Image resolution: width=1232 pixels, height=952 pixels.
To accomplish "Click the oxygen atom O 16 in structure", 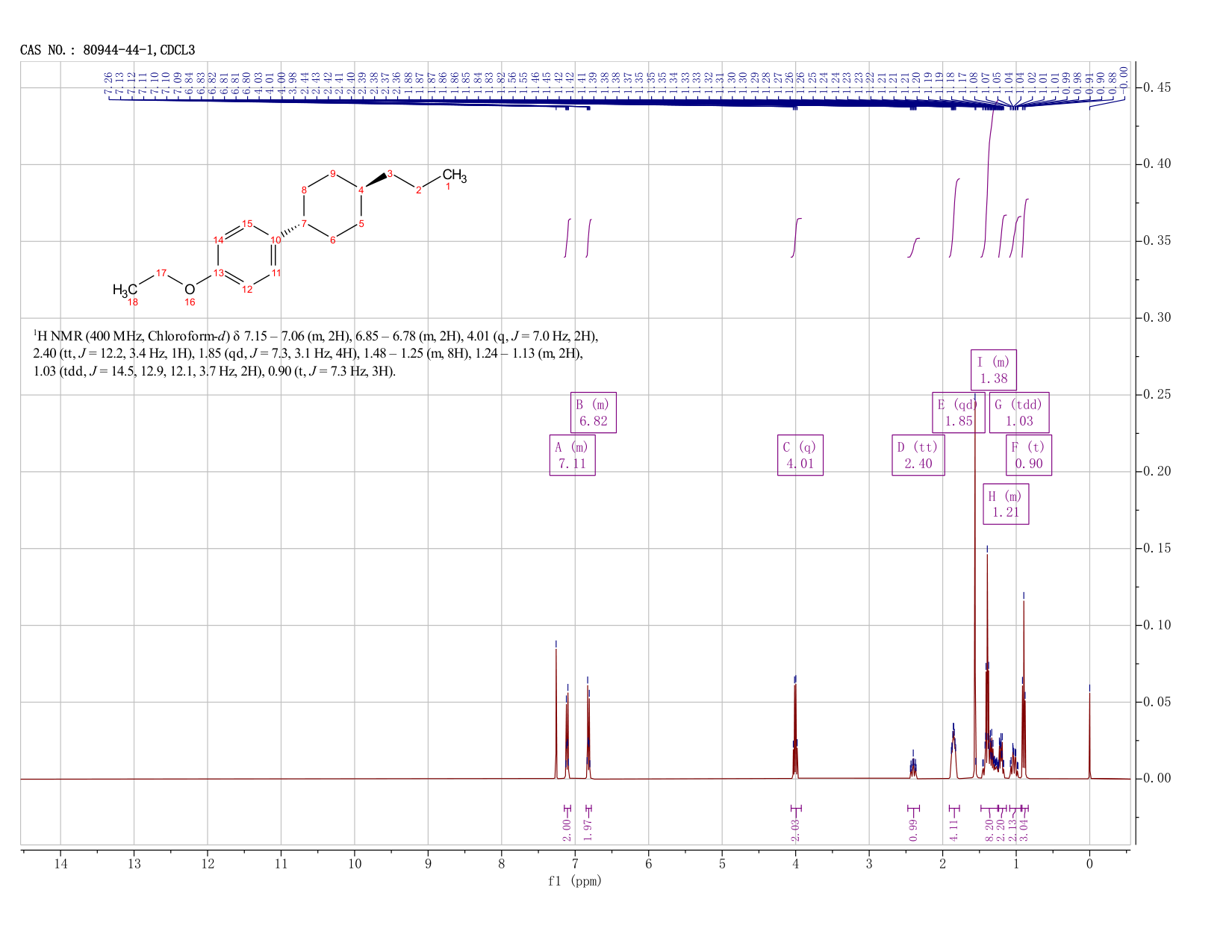I will click(x=190, y=290).
